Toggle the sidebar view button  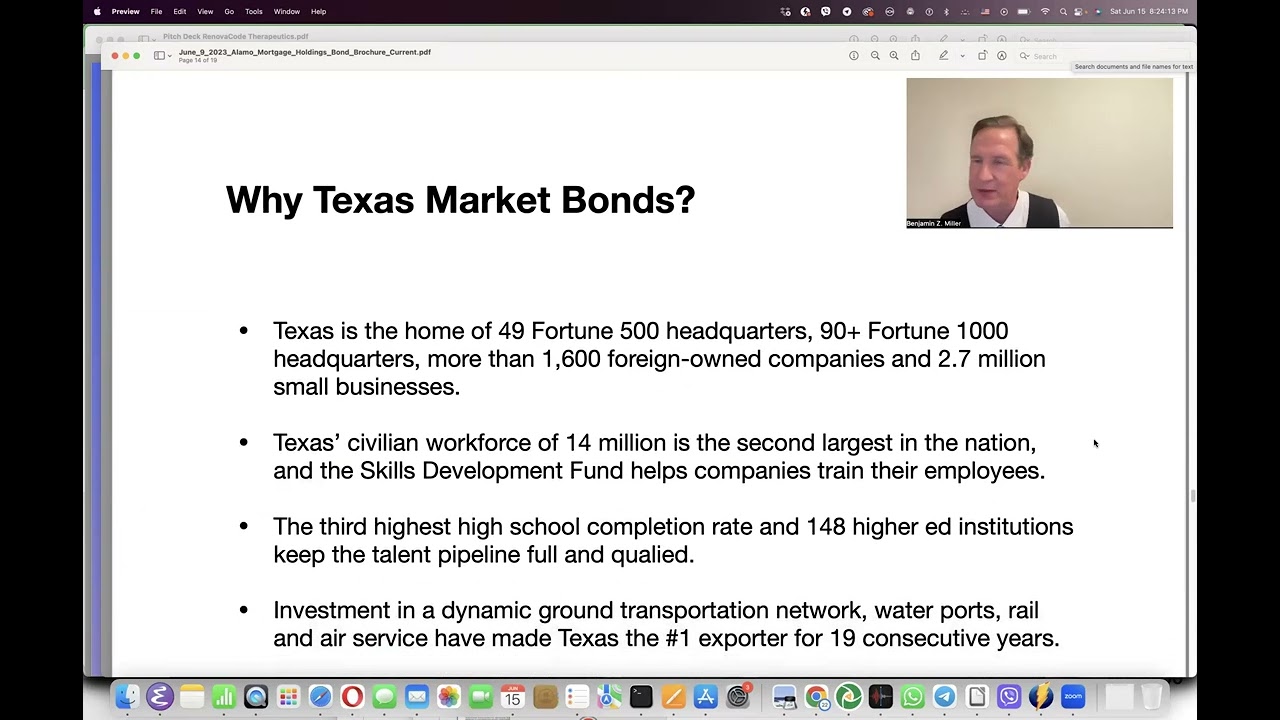click(158, 55)
